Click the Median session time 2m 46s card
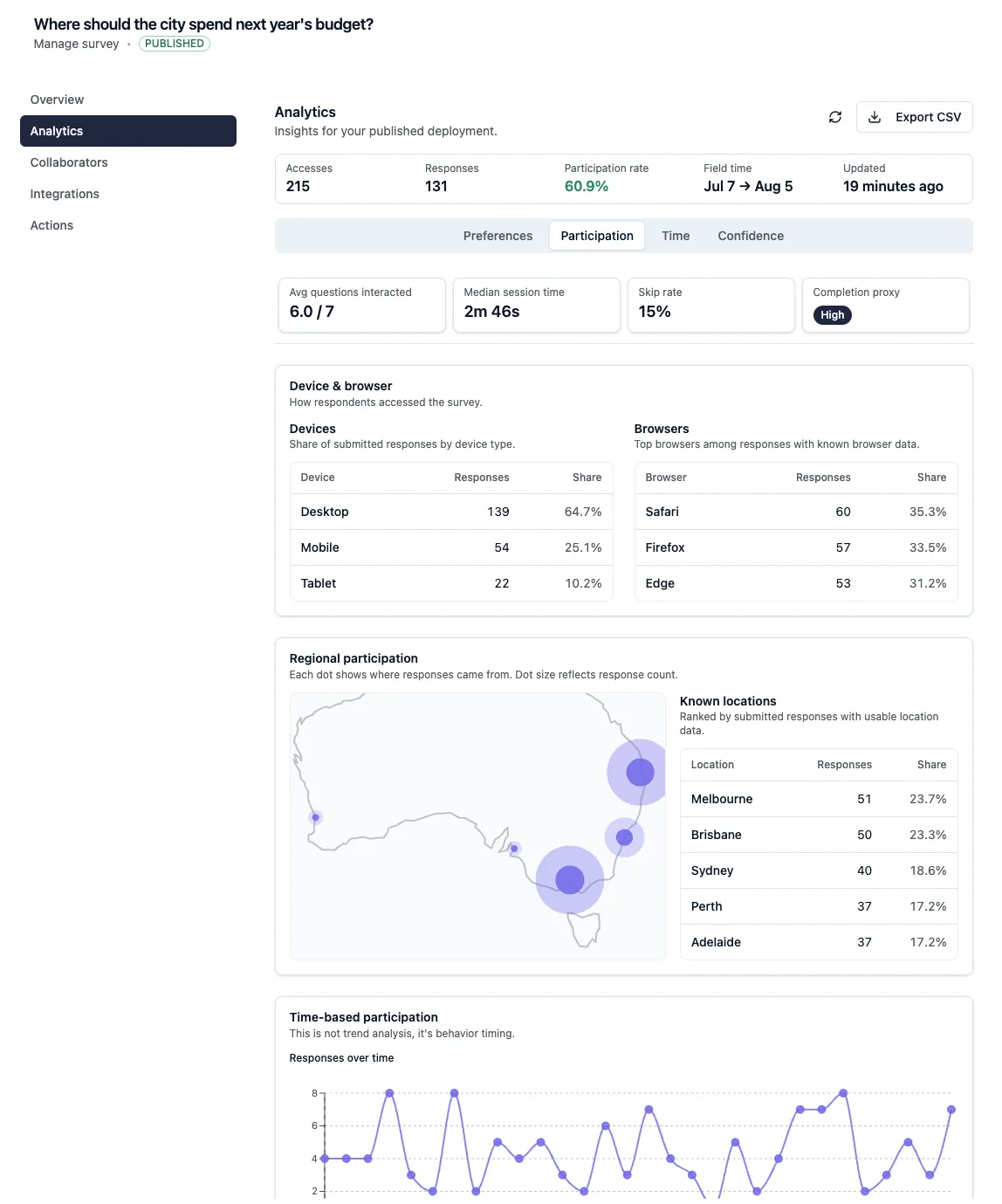This screenshot has height=1204, width=1002. (537, 305)
